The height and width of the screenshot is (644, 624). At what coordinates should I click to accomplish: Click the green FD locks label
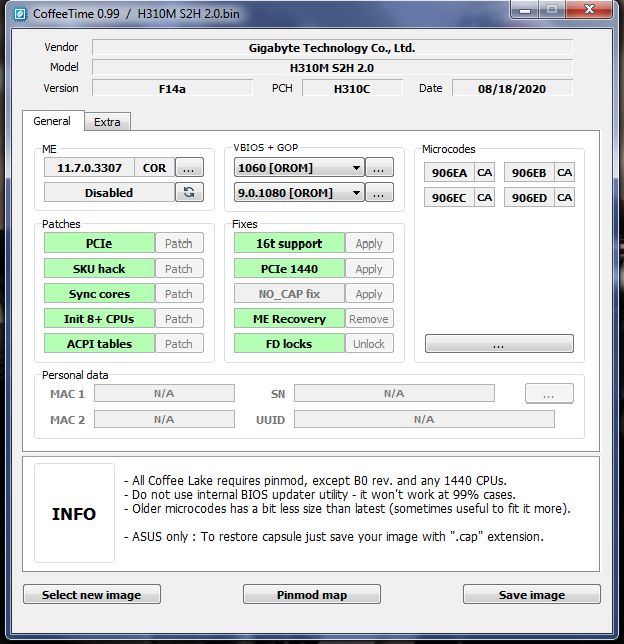point(290,344)
